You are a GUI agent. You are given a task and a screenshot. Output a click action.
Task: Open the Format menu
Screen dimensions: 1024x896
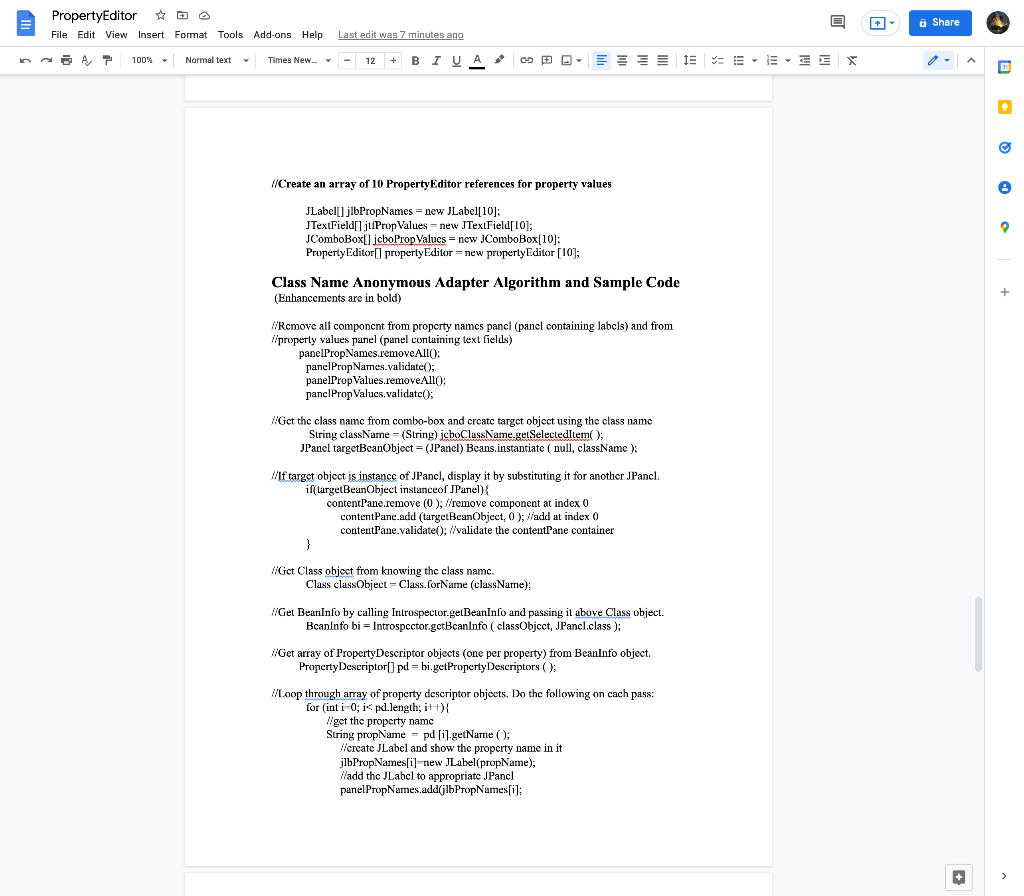tap(190, 34)
